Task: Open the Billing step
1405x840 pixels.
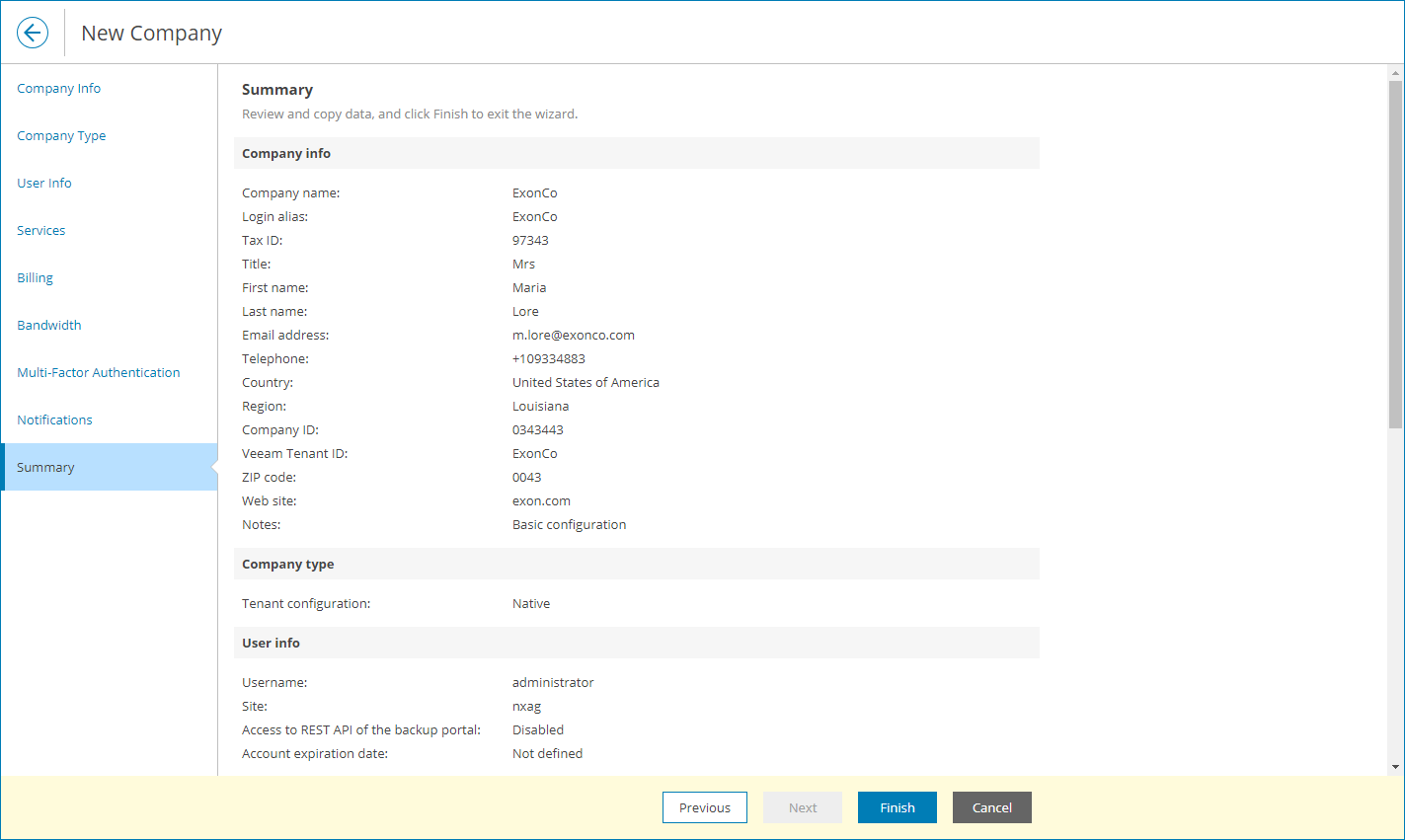Action: [x=35, y=277]
